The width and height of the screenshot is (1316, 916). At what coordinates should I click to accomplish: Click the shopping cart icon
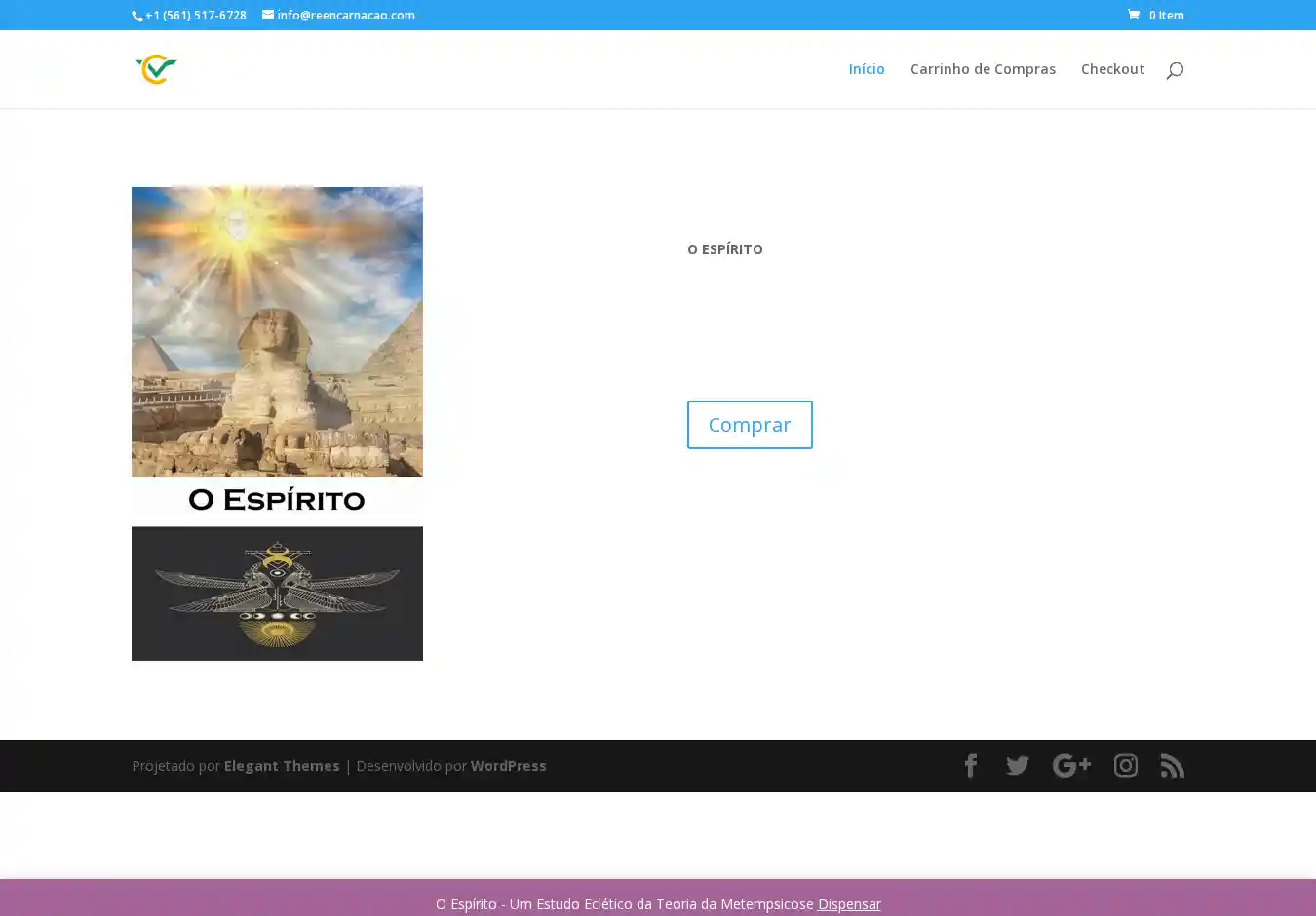[1134, 15]
